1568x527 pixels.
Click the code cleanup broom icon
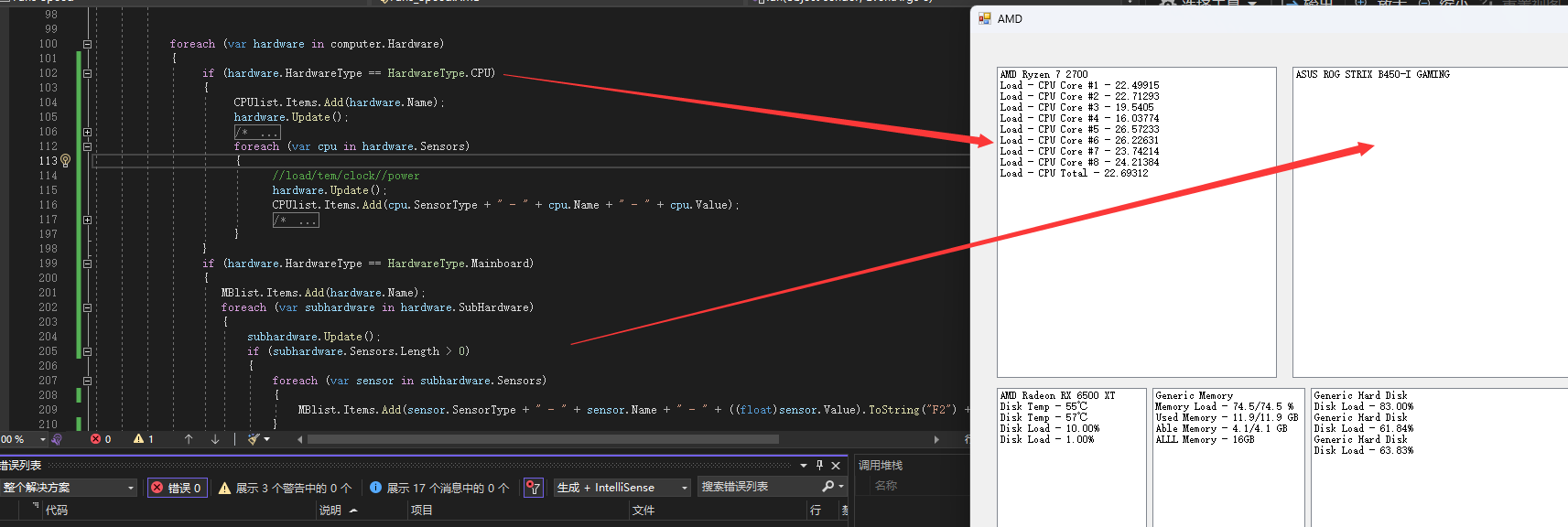(x=254, y=439)
